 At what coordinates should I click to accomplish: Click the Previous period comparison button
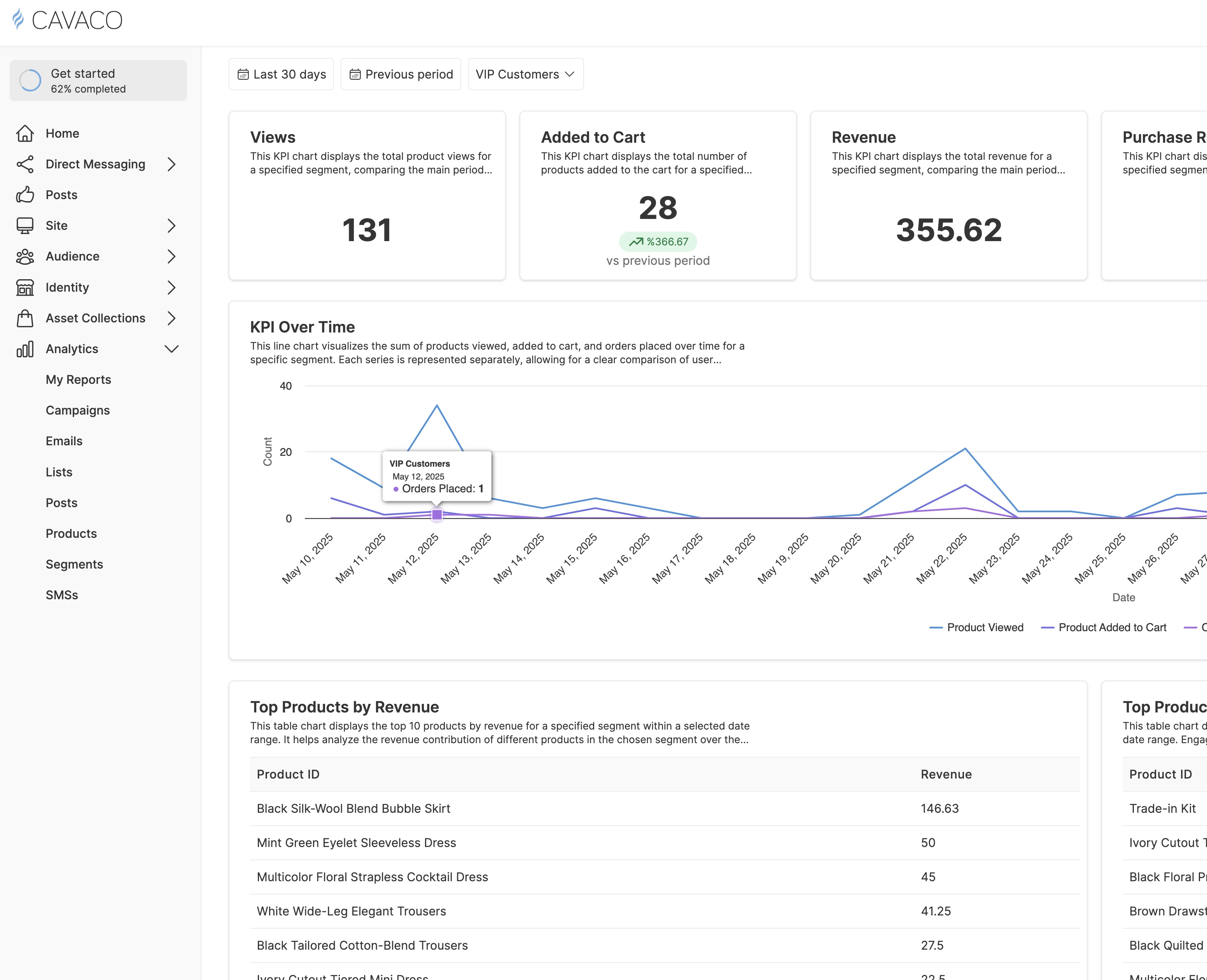[x=401, y=75]
